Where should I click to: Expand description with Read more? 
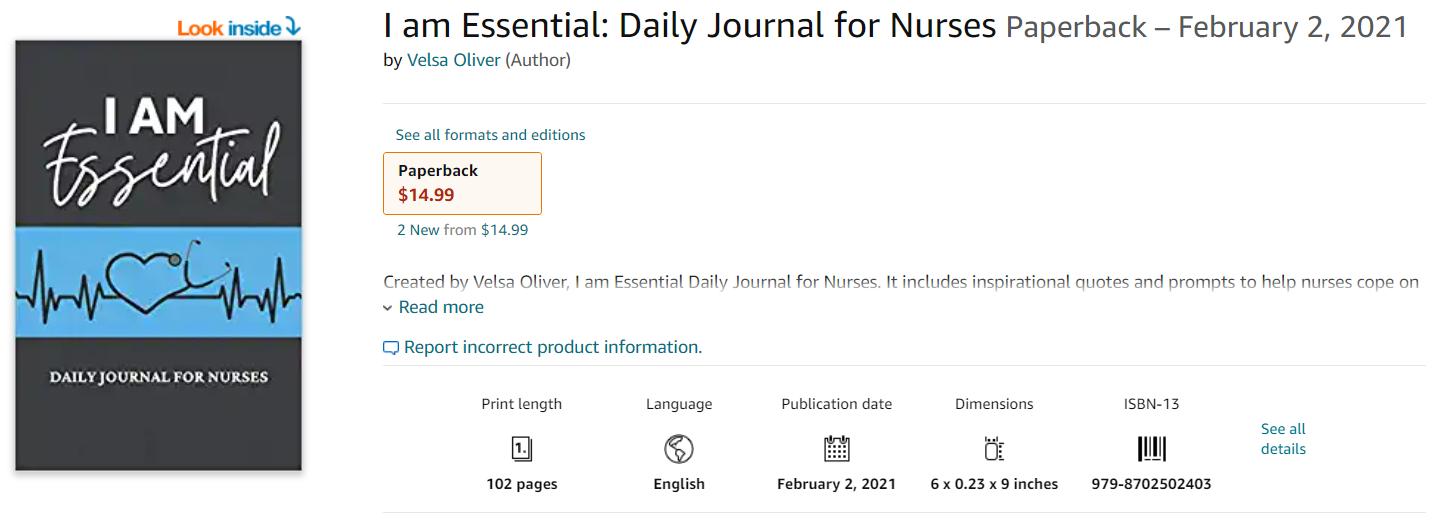pyautogui.click(x=441, y=307)
